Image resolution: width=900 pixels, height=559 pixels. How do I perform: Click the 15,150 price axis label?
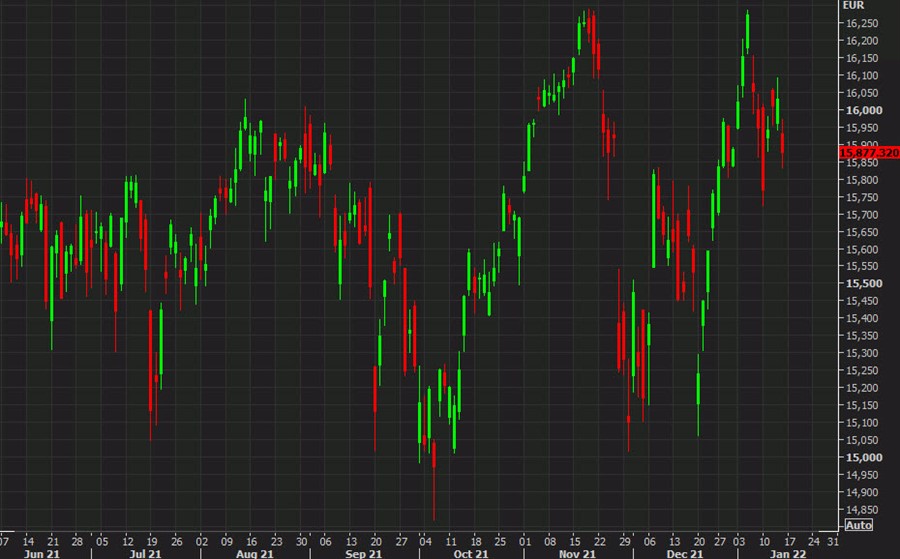[x=862, y=405]
